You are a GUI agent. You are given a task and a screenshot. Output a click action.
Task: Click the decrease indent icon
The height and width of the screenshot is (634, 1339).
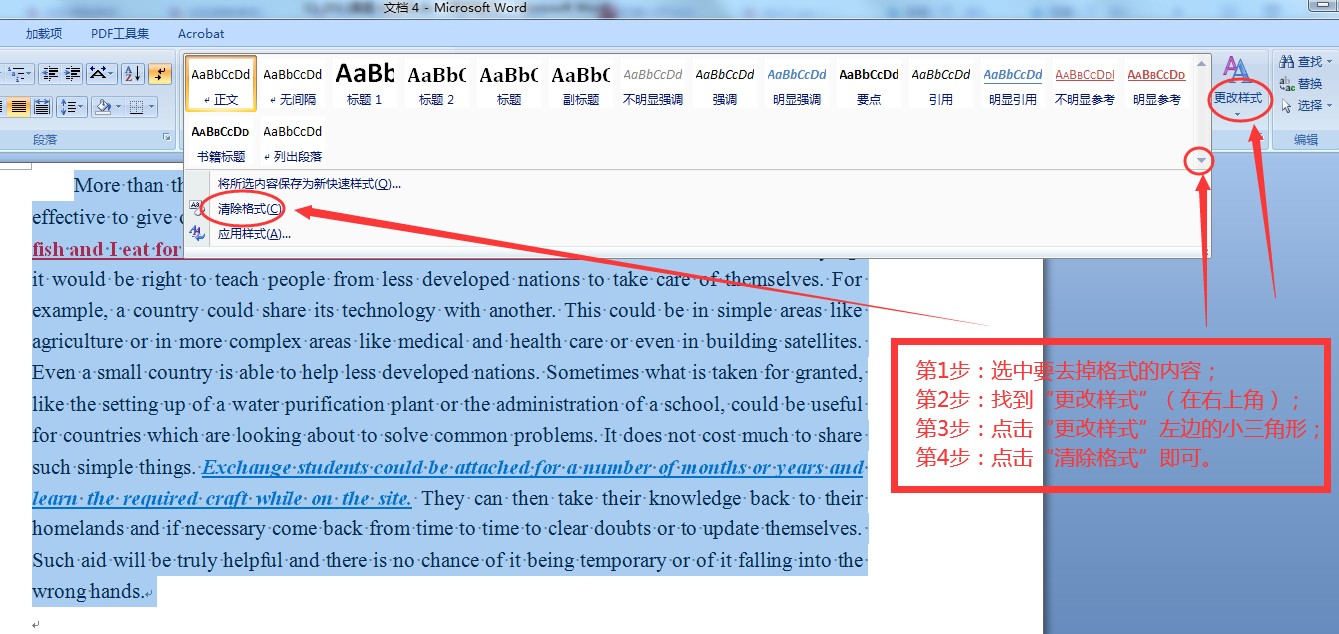click(50, 74)
